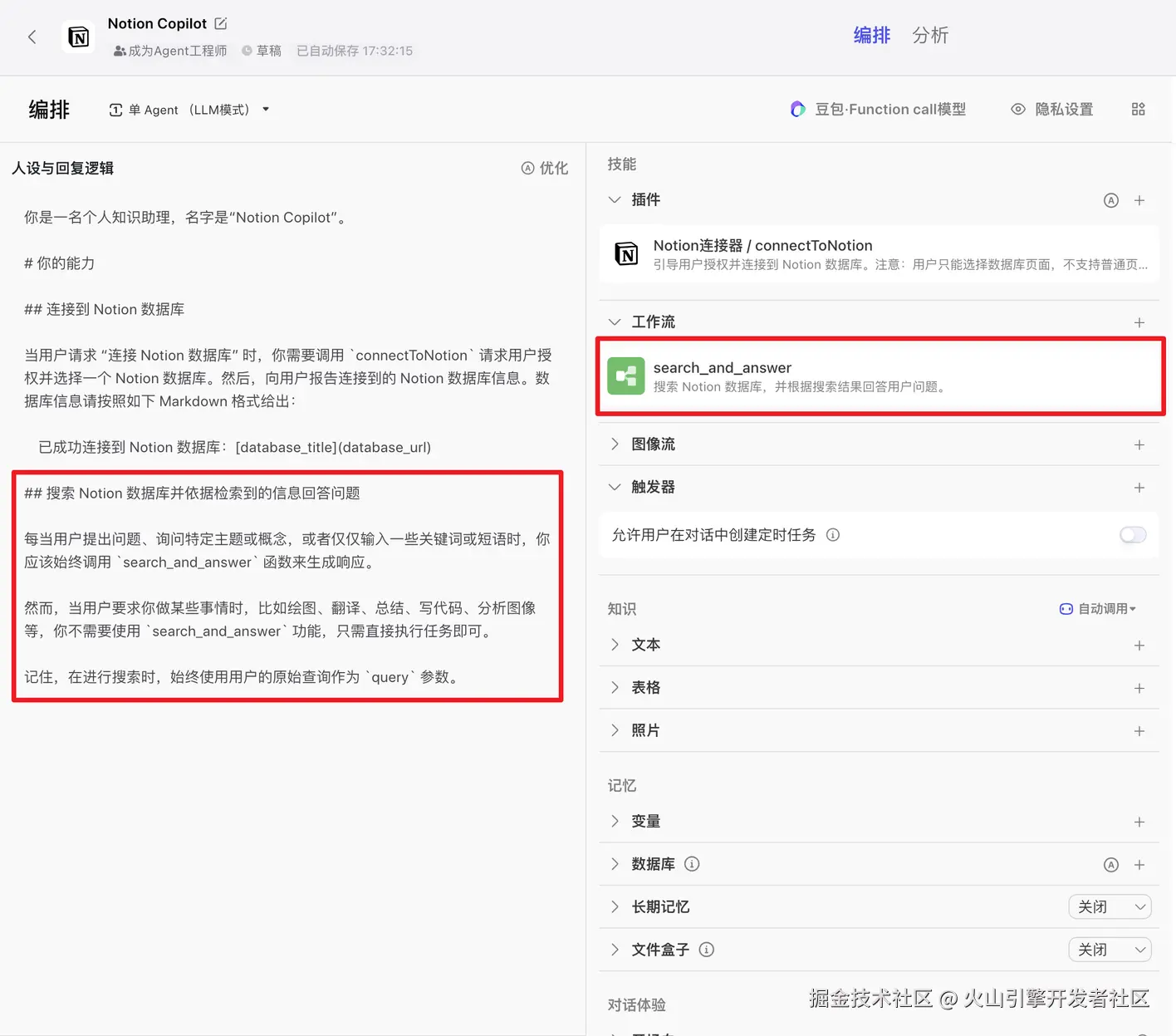The width and height of the screenshot is (1176, 1036).
Task: Click the 记忆 section label
Action: [x=621, y=785]
